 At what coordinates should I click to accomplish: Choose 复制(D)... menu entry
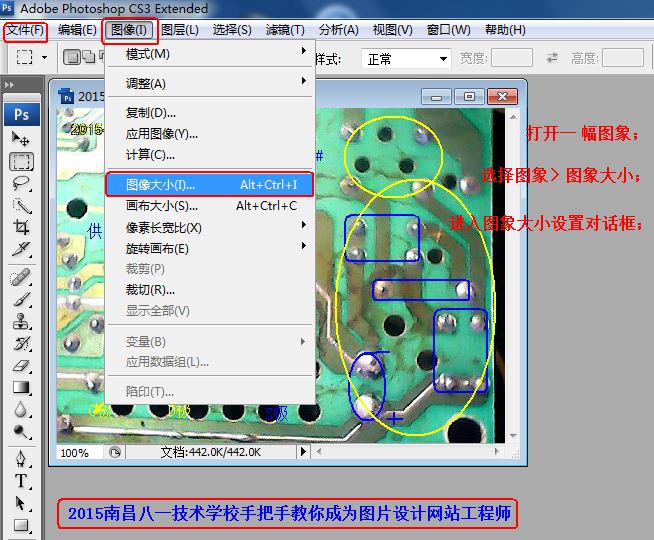pos(210,113)
